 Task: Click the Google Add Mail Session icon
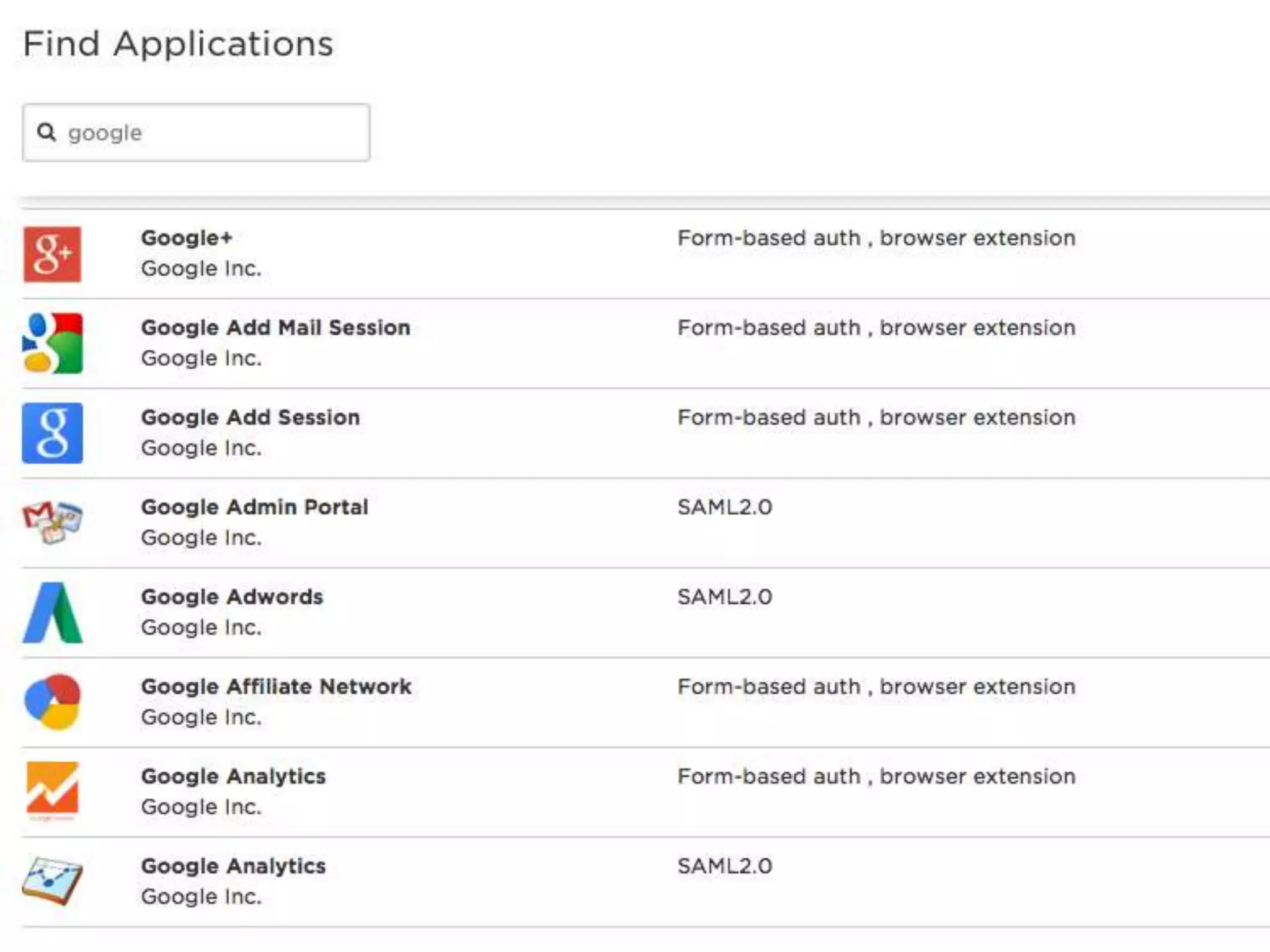(x=52, y=343)
